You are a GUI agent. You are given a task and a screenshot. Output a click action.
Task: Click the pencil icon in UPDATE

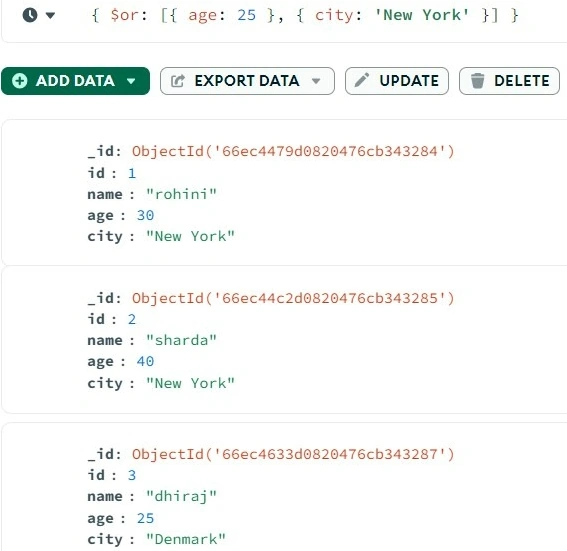tap(362, 80)
